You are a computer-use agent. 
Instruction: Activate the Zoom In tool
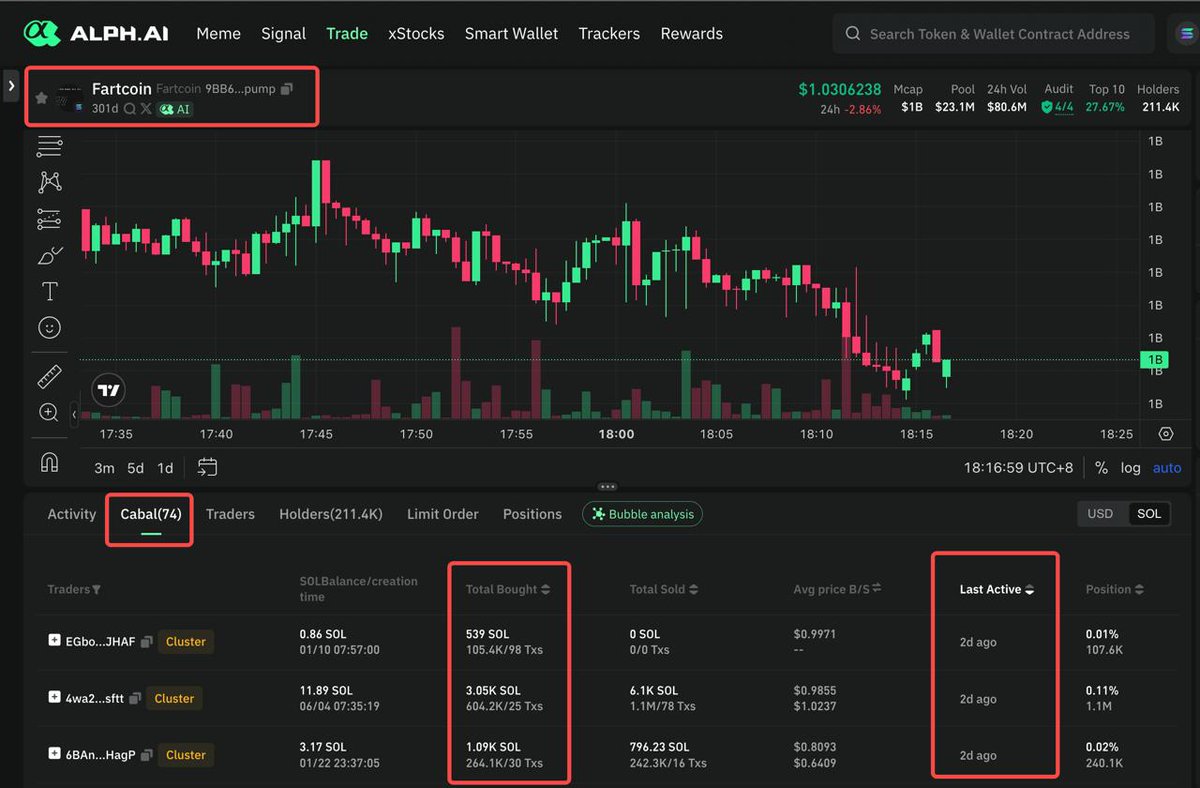pos(49,412)
